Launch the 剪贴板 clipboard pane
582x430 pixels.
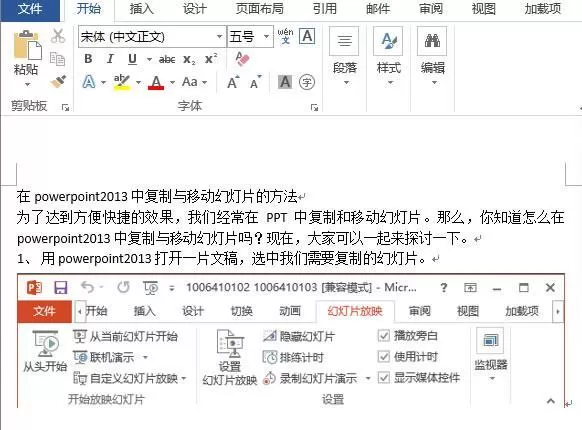coord(65,108)
